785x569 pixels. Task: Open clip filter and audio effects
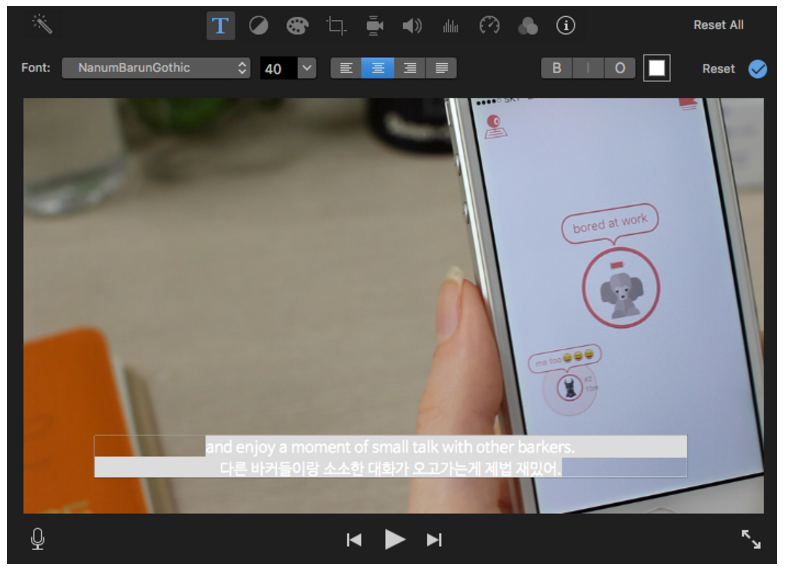(528, 26)
